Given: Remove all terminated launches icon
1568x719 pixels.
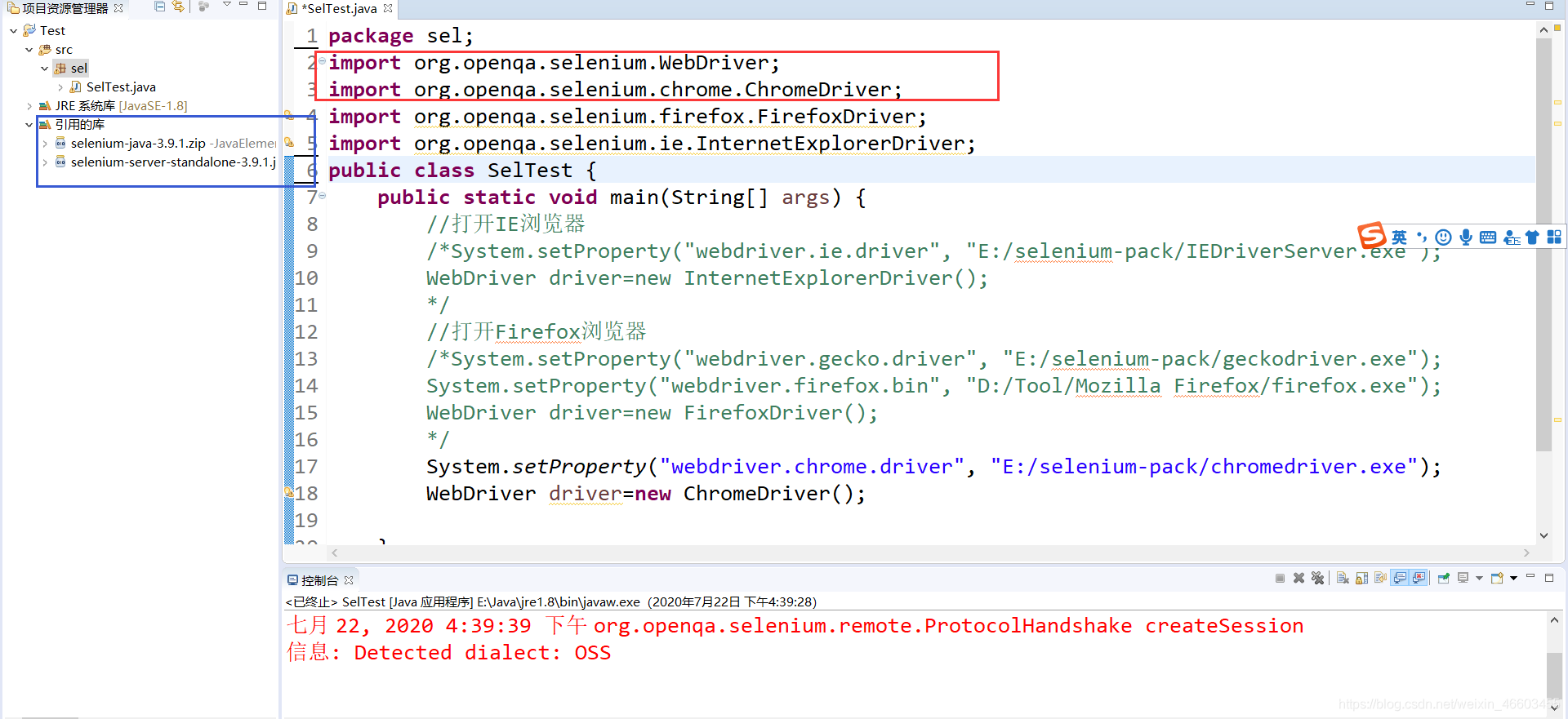Looking at the screenshot, I should (1317, 578).
